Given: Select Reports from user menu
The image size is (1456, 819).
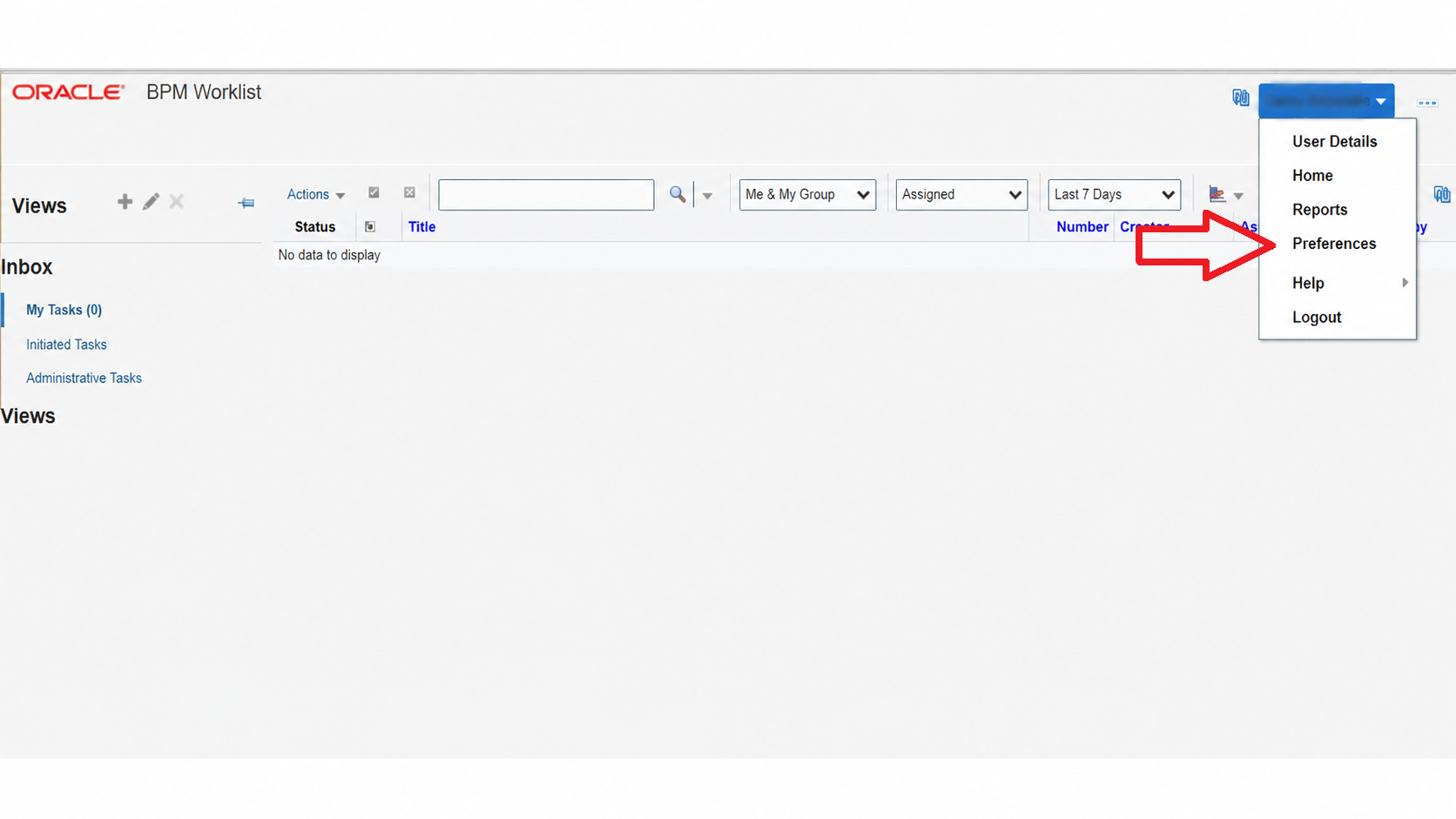Looking at the screenshot, I should pyautogui.click(x=1319, y=210).
